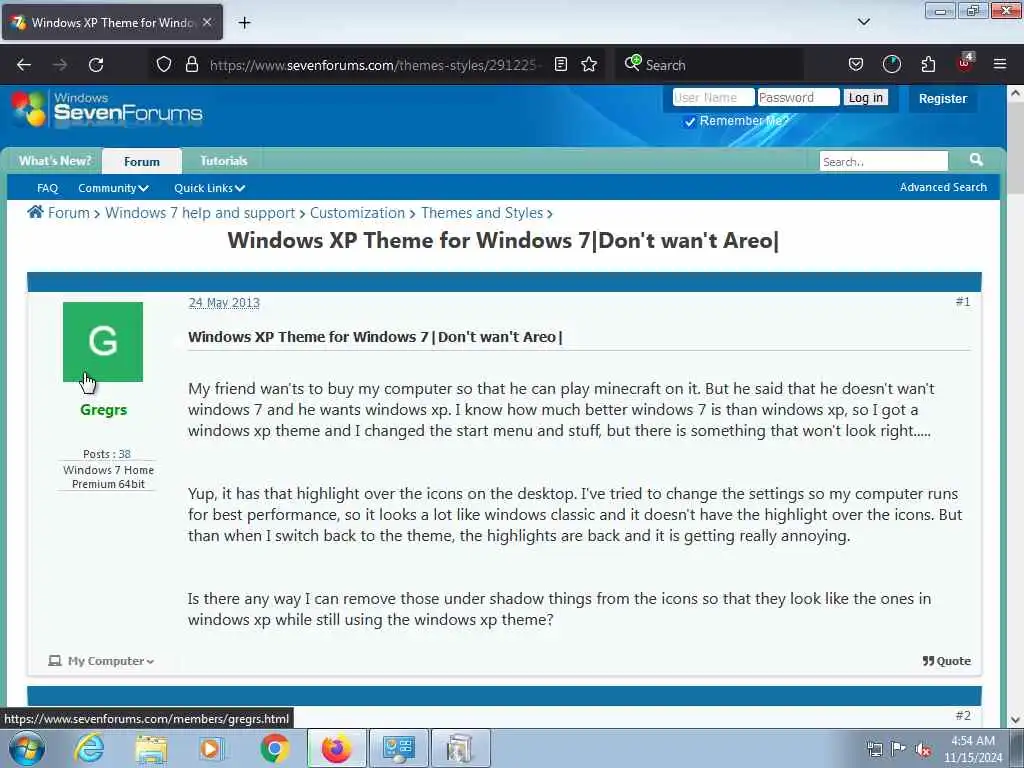Close the Windows XP Theme tab
The width and height of the screenshot is (1024, 768).
pyautogui.click(x=207, y=22)
